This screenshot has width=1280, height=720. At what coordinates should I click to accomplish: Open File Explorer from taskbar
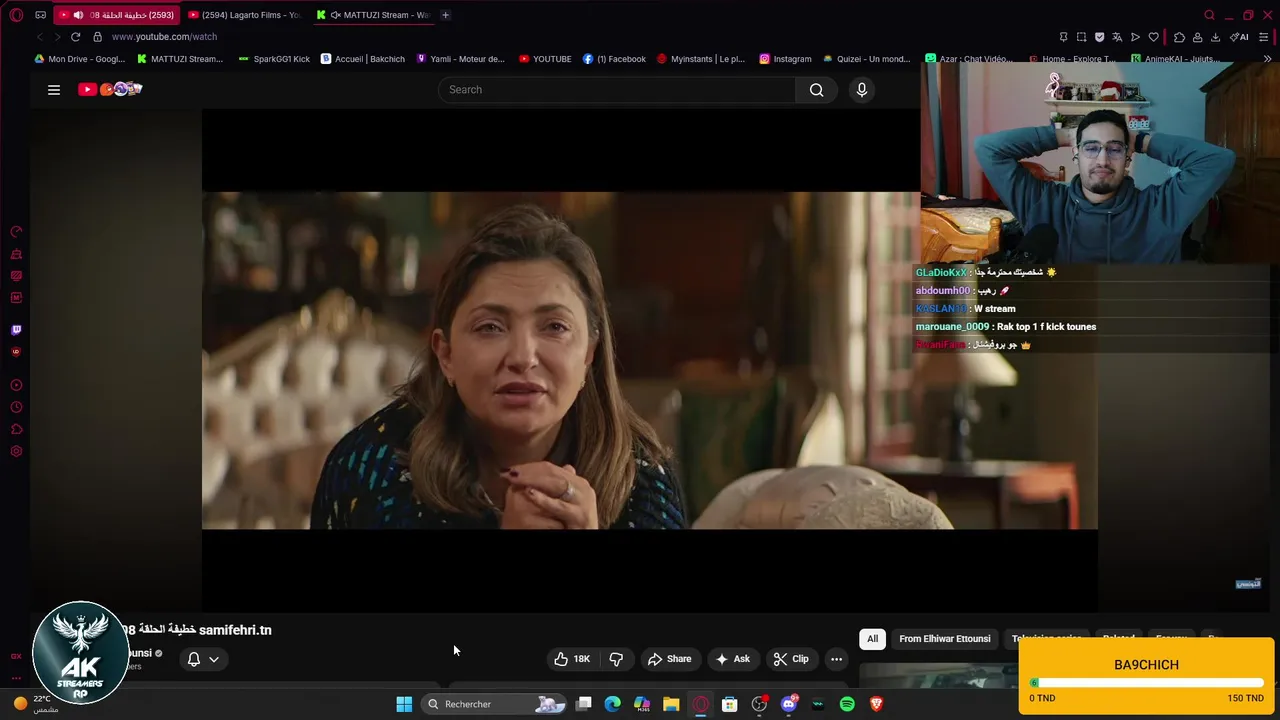671,704
